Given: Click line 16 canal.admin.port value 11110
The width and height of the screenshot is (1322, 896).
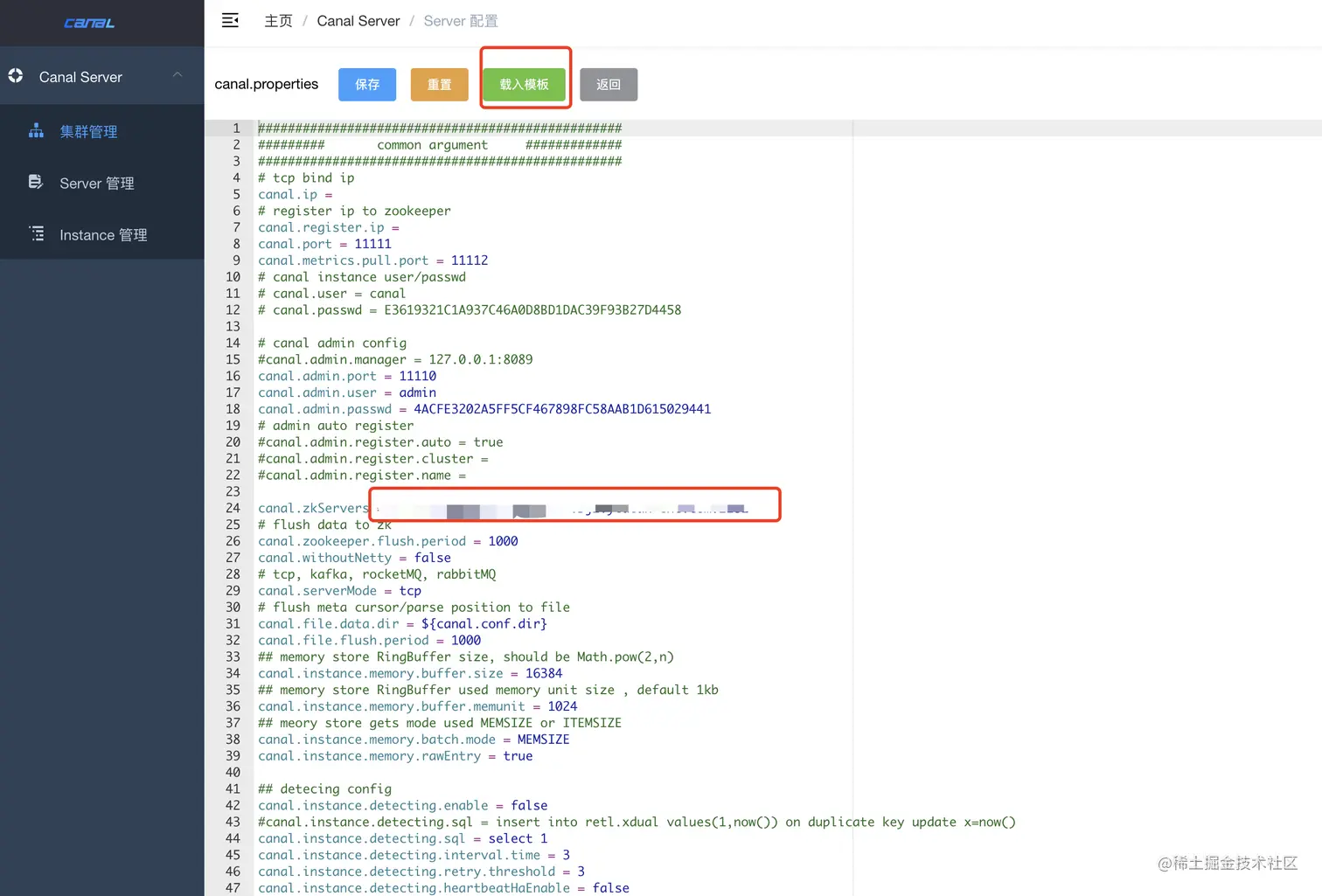Looking at the screenshot, I should tap(418, 376).
